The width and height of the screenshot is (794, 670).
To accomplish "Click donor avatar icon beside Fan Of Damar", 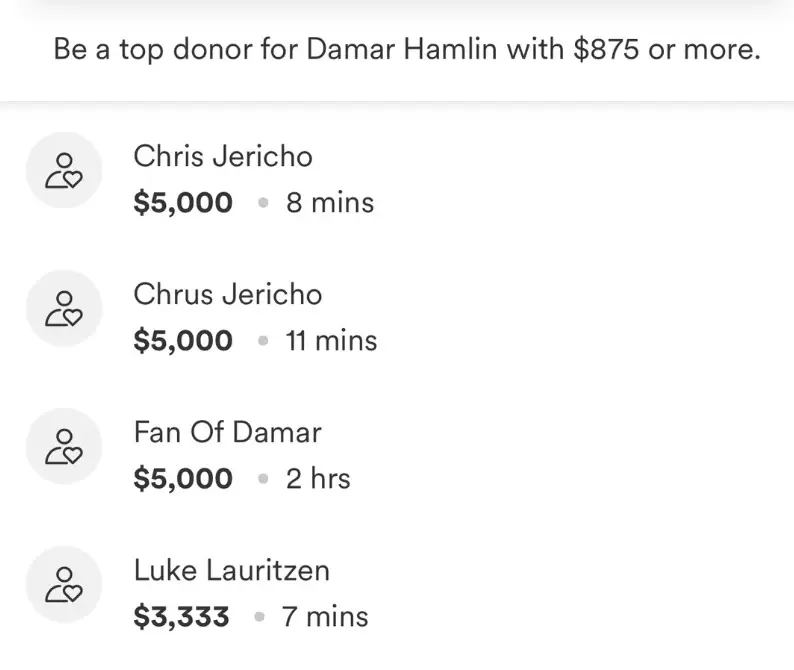I will click(64, 446).
